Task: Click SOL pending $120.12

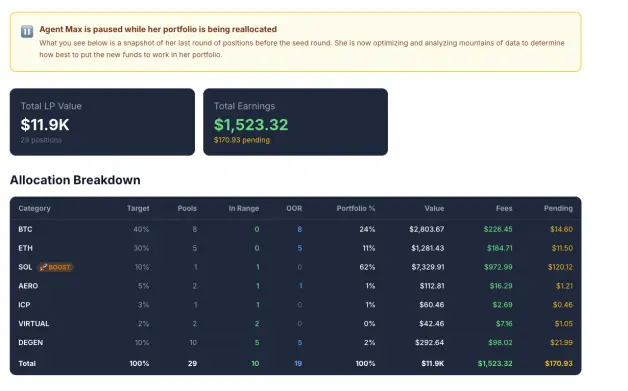Action: pos(560,267)
